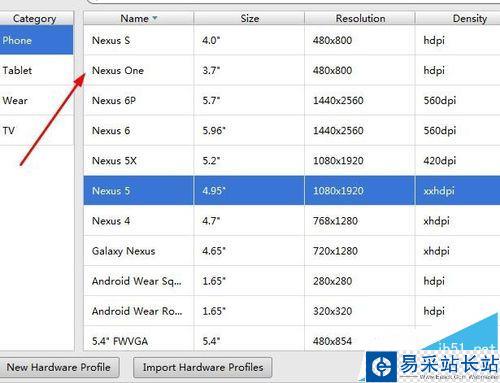This screenshot has width=500, height=383.
Task: Click the 1440x2560 resolution in Nexus 6 row
Action: coord(360,130)
